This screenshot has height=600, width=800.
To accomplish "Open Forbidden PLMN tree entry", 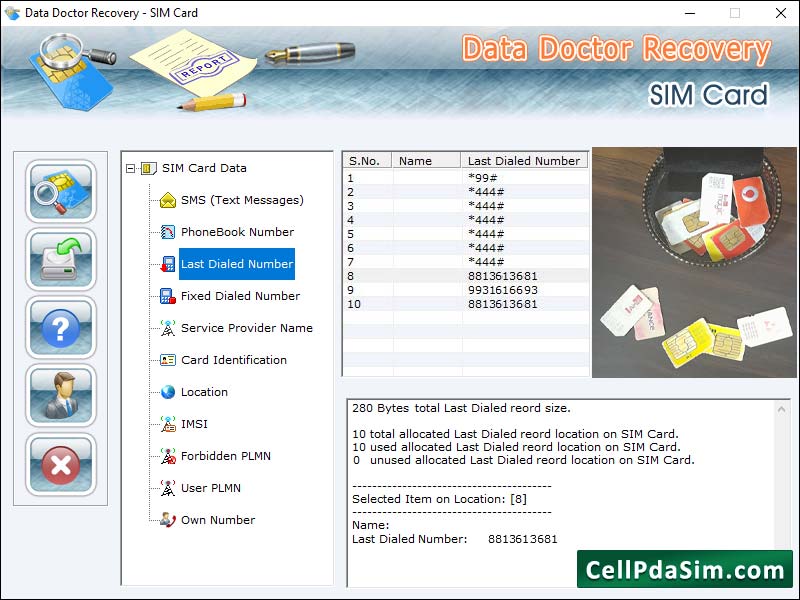I will pos(226,456).
